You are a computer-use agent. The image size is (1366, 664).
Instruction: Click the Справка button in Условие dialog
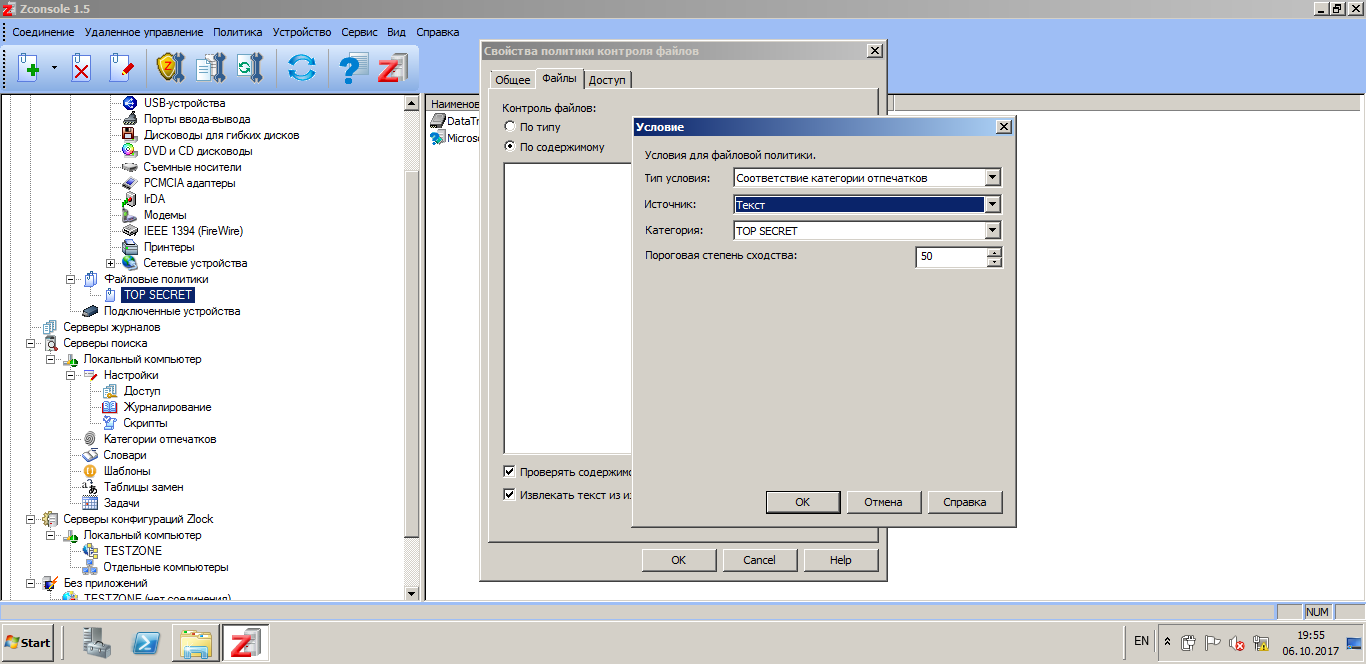tap(965, 502)
